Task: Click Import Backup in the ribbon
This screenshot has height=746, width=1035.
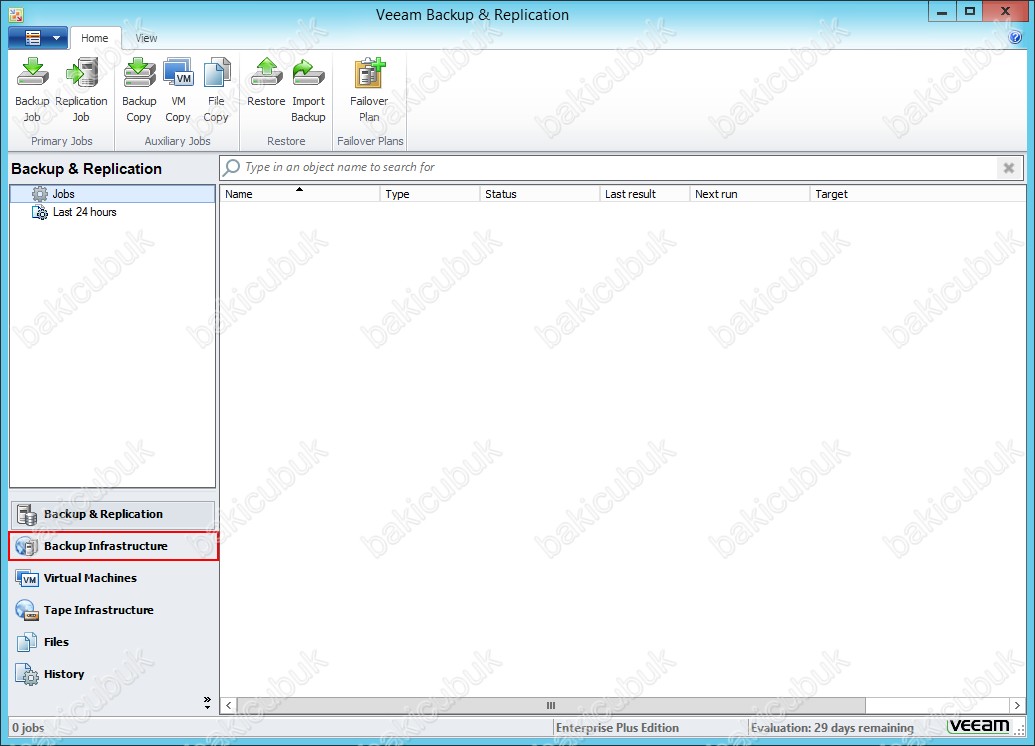Action: [308, 90]
